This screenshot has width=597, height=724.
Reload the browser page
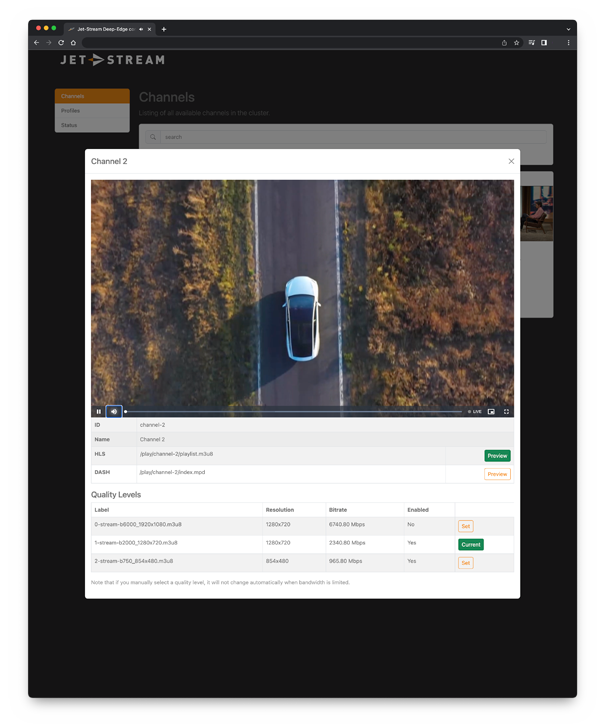61,42
